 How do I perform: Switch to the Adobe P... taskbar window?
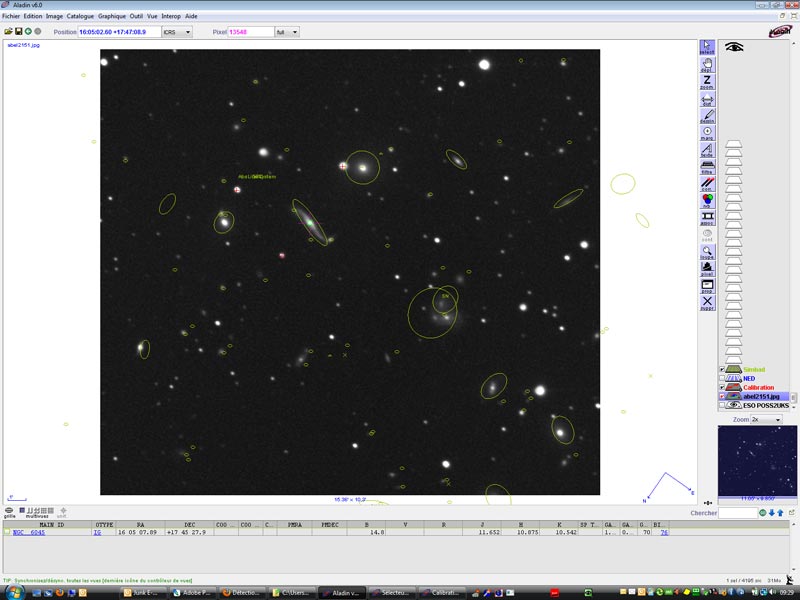192,592
